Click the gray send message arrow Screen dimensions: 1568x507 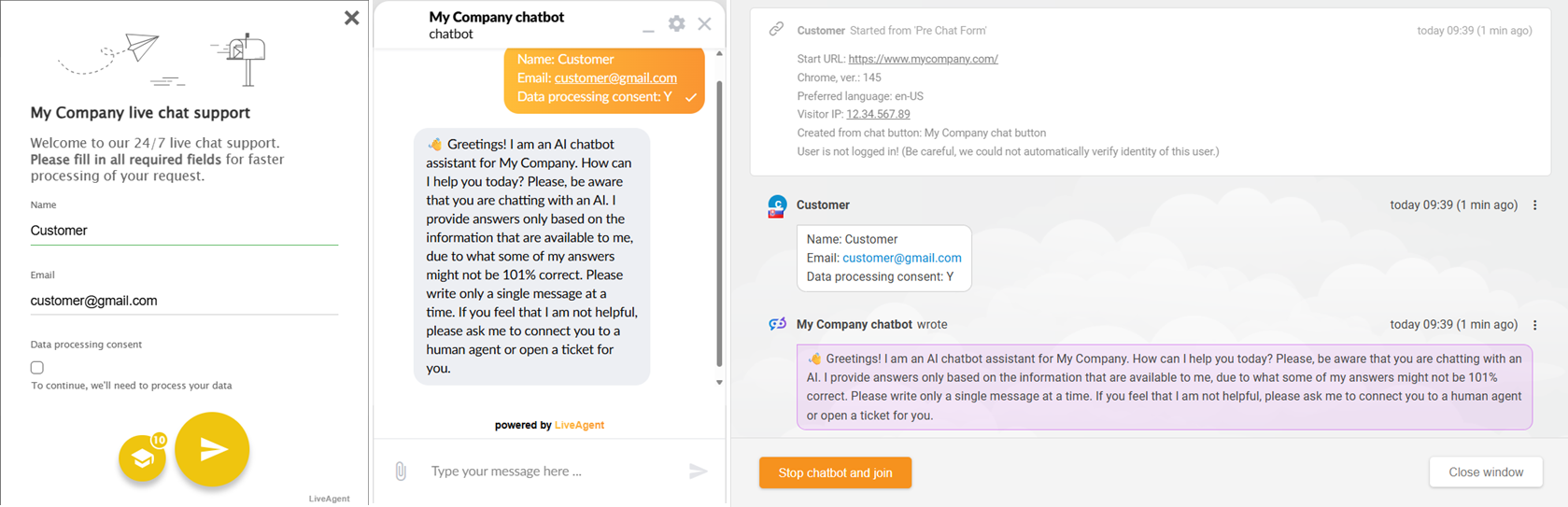(698, 472)
